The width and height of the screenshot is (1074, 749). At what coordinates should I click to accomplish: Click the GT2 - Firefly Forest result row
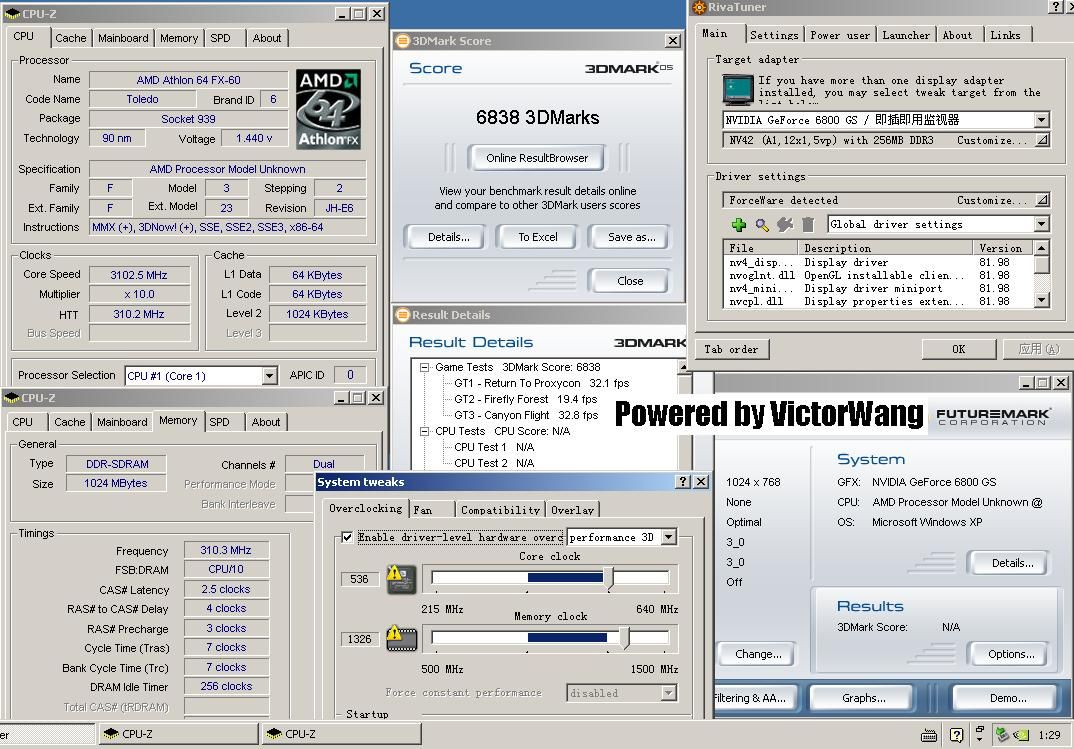pos(525,399)
